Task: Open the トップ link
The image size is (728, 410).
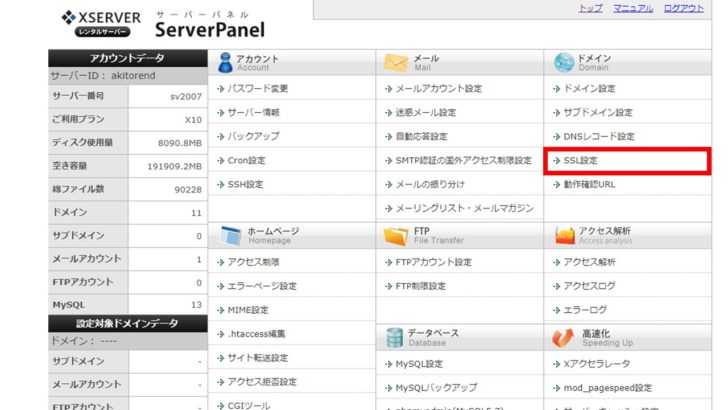Action: [x=590, y=8]
